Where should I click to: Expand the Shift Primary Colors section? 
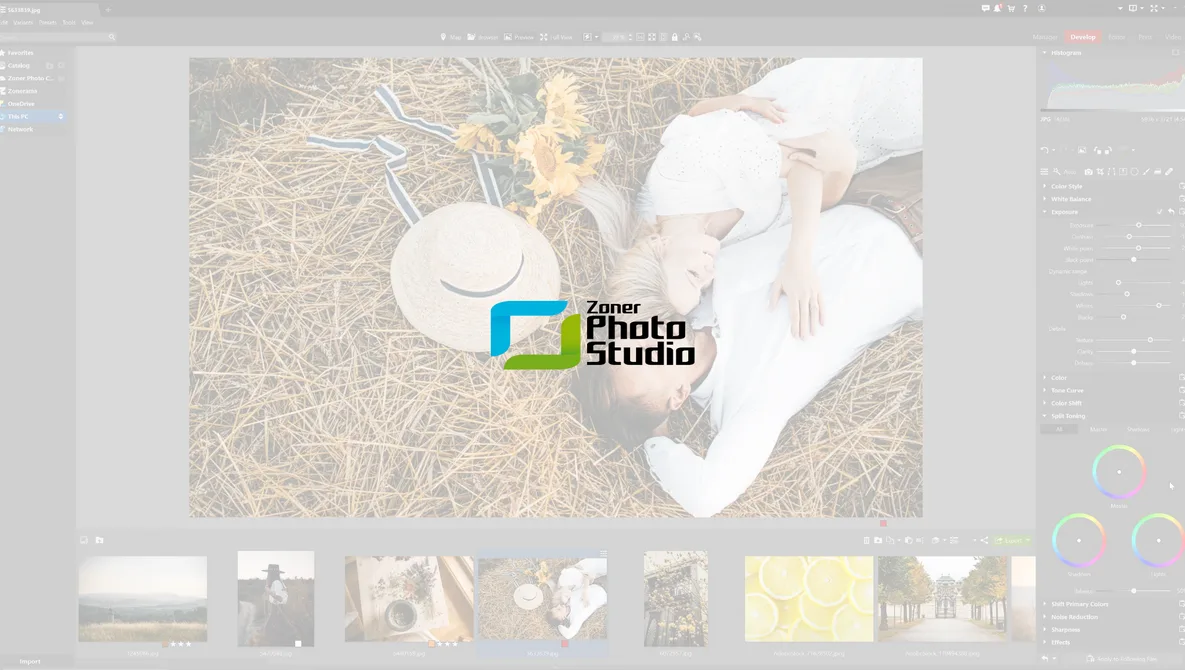pyautogui.click(x=1079, y=604)
